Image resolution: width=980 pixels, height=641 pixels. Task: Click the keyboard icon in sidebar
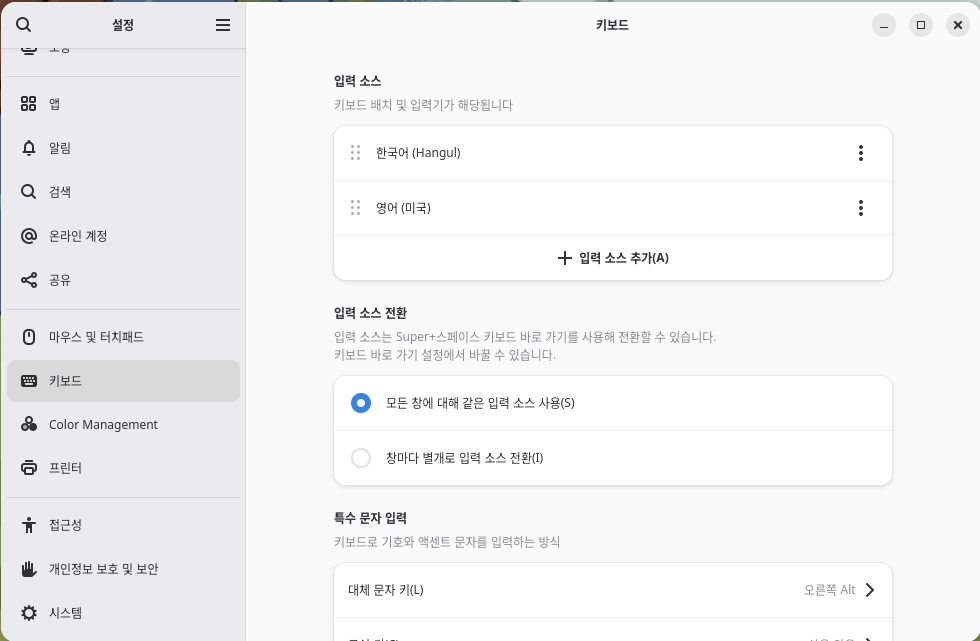coord(29,380)
